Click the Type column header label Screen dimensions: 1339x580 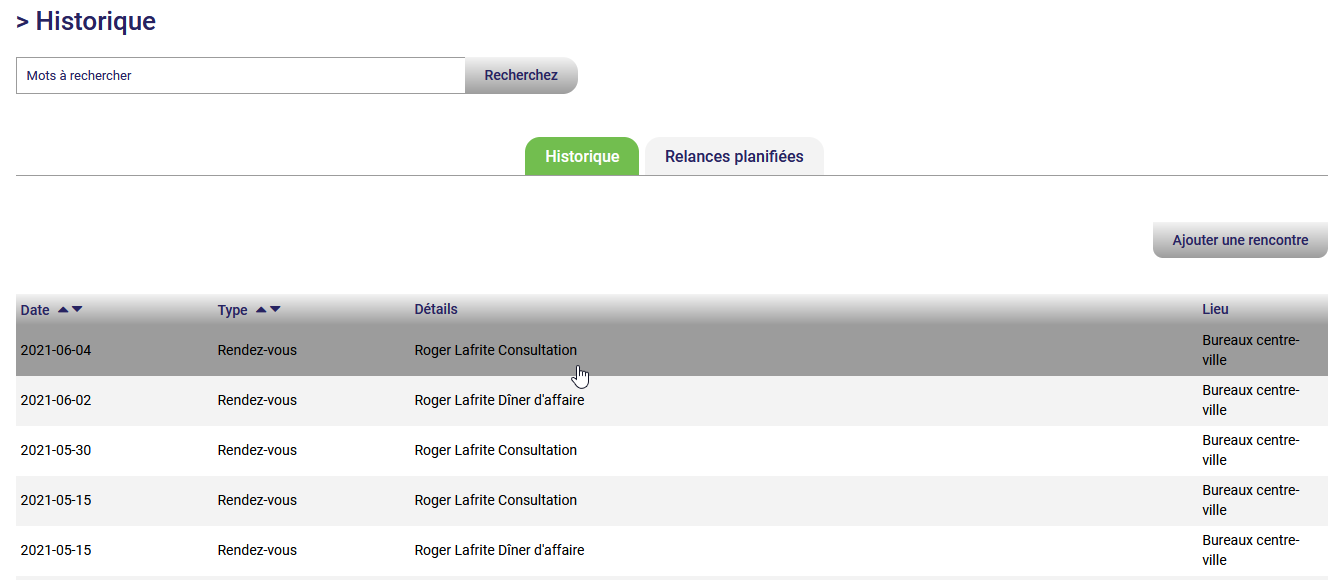click(x=232, y=310)
